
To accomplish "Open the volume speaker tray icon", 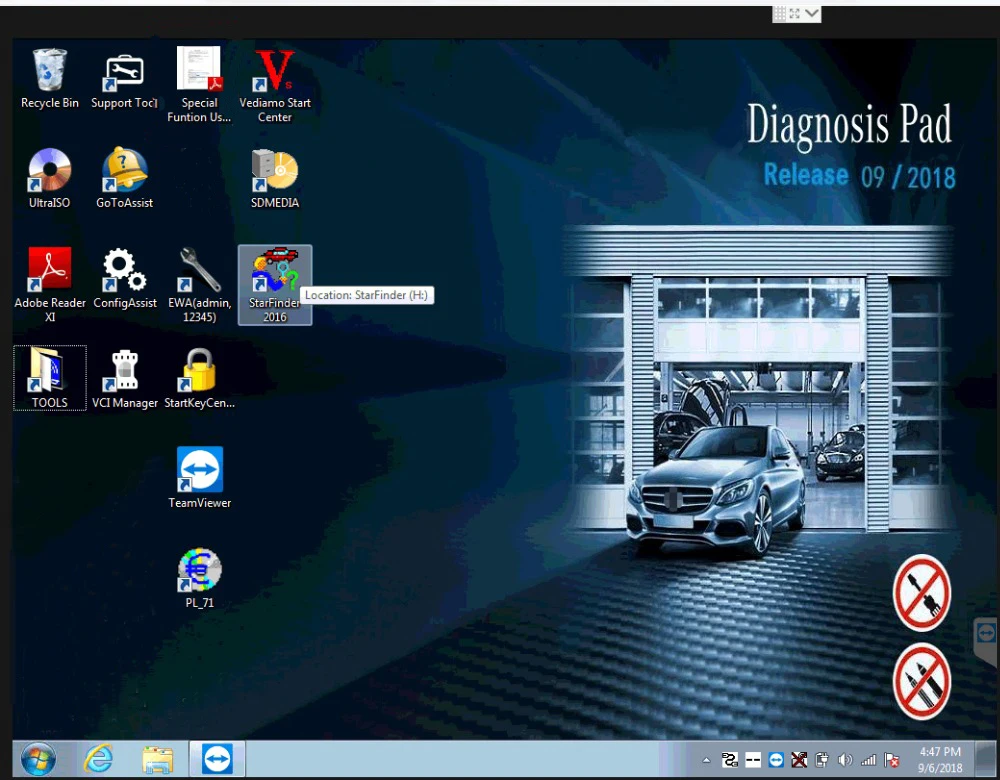I will pos(845,760).
